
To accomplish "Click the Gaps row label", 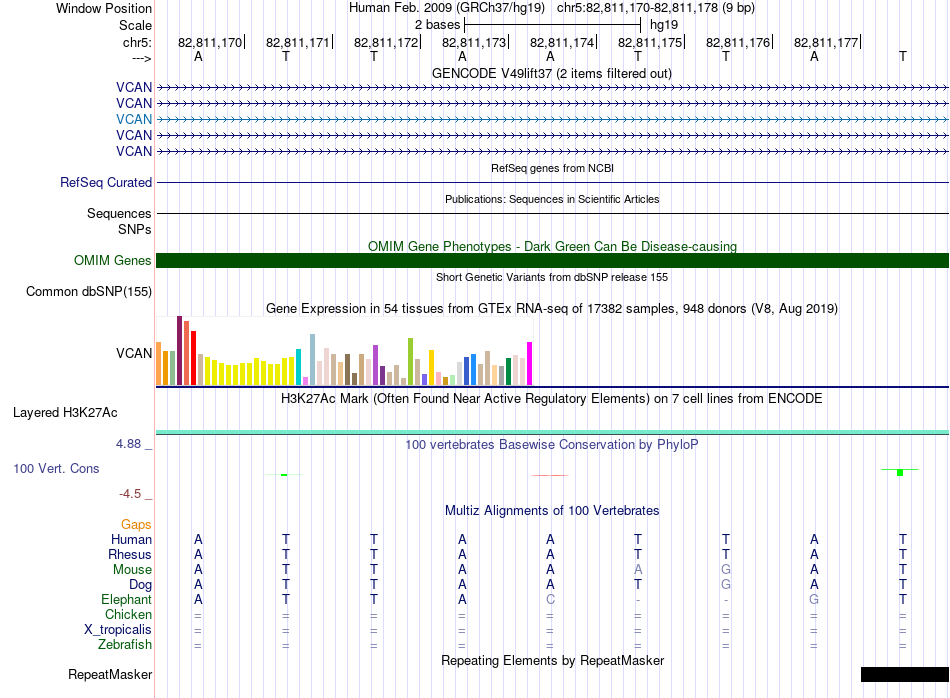I will click(136, 524).
